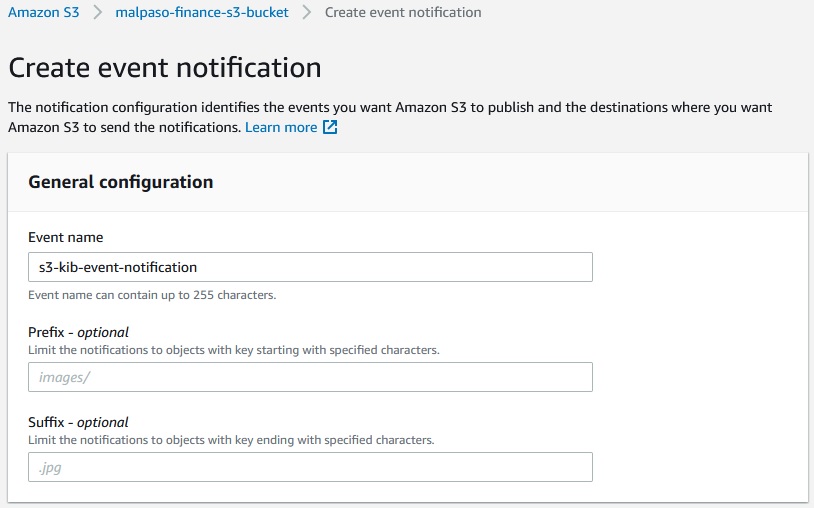Click into the Prefix input with images/ placeholder
This screenshot has width=814, height=508.
point(310,377)
